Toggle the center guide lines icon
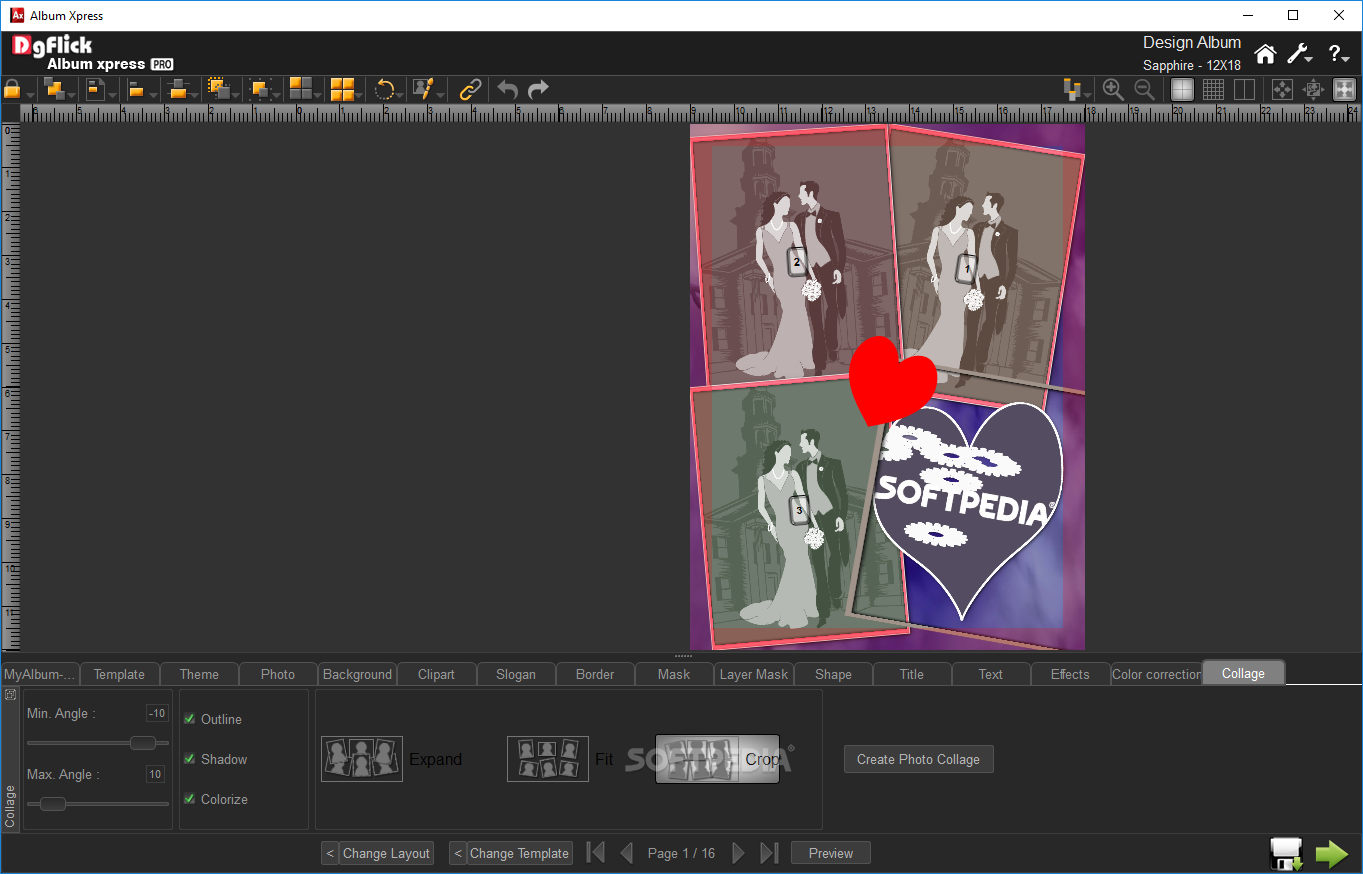The image size is (1363, 874). tap(1182, 90)
